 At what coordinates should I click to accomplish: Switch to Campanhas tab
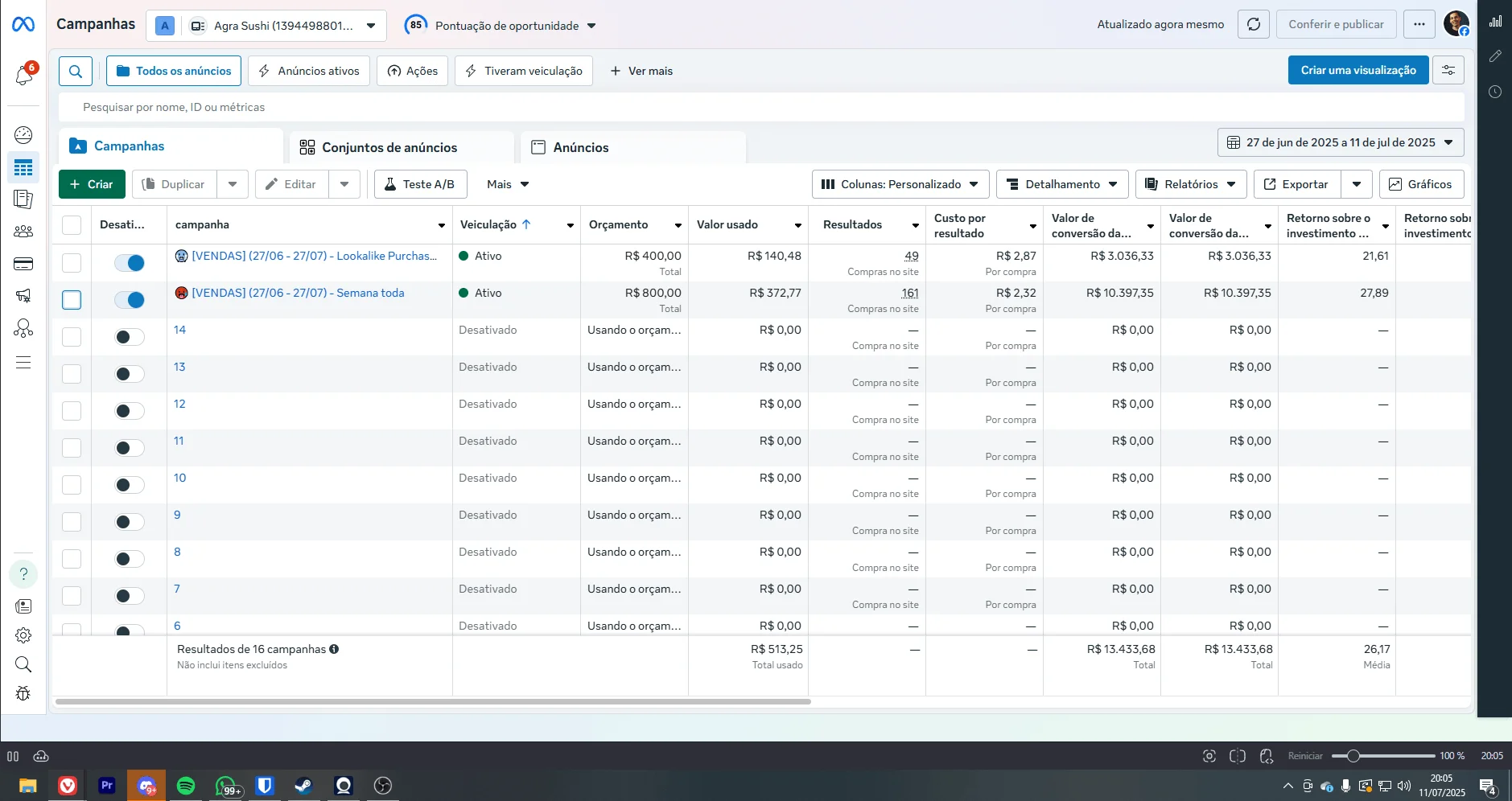(x=171, y=146)
